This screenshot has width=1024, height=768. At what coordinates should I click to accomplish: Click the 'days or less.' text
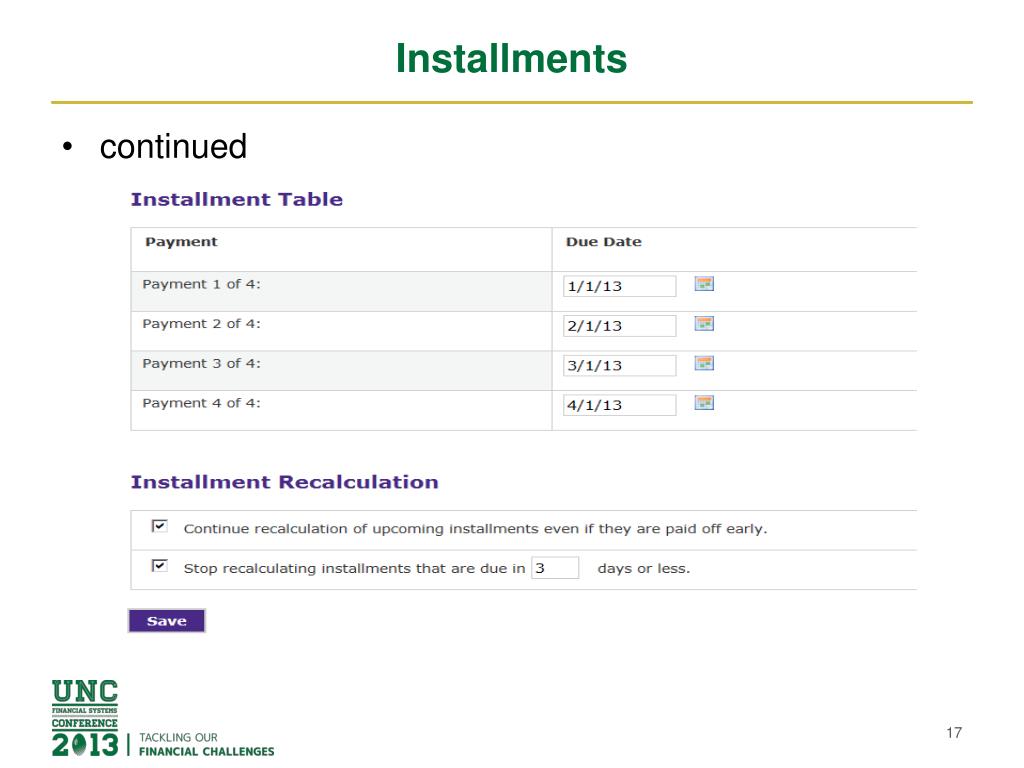(x=643, y=568)
